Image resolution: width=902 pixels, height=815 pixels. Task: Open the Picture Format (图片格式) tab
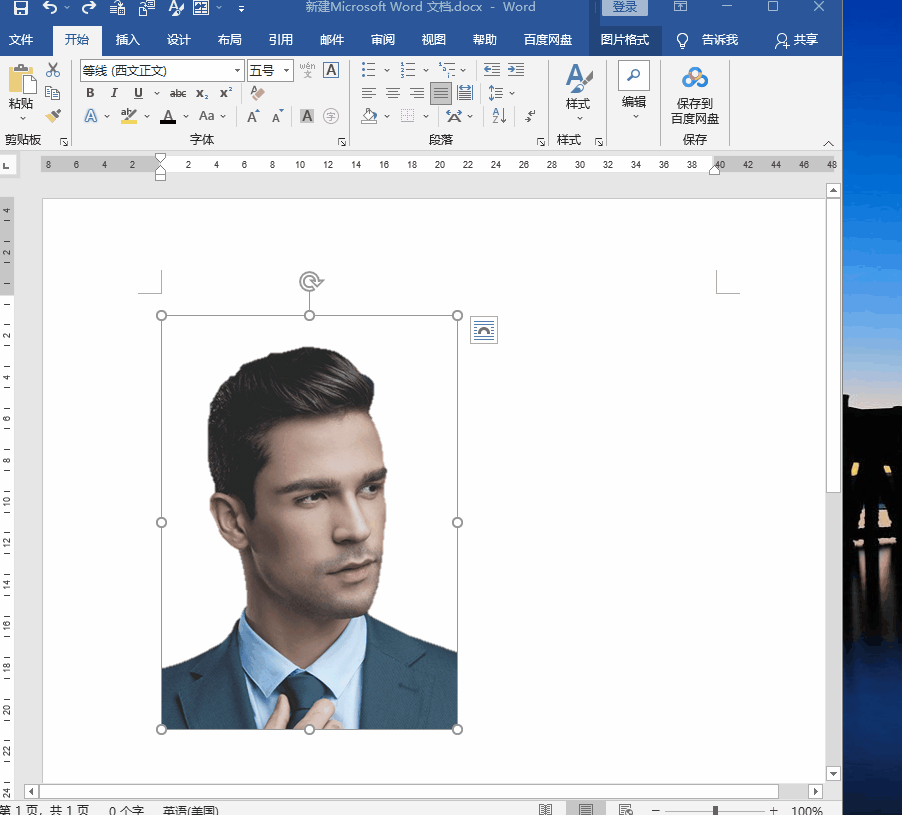(624, 40)
